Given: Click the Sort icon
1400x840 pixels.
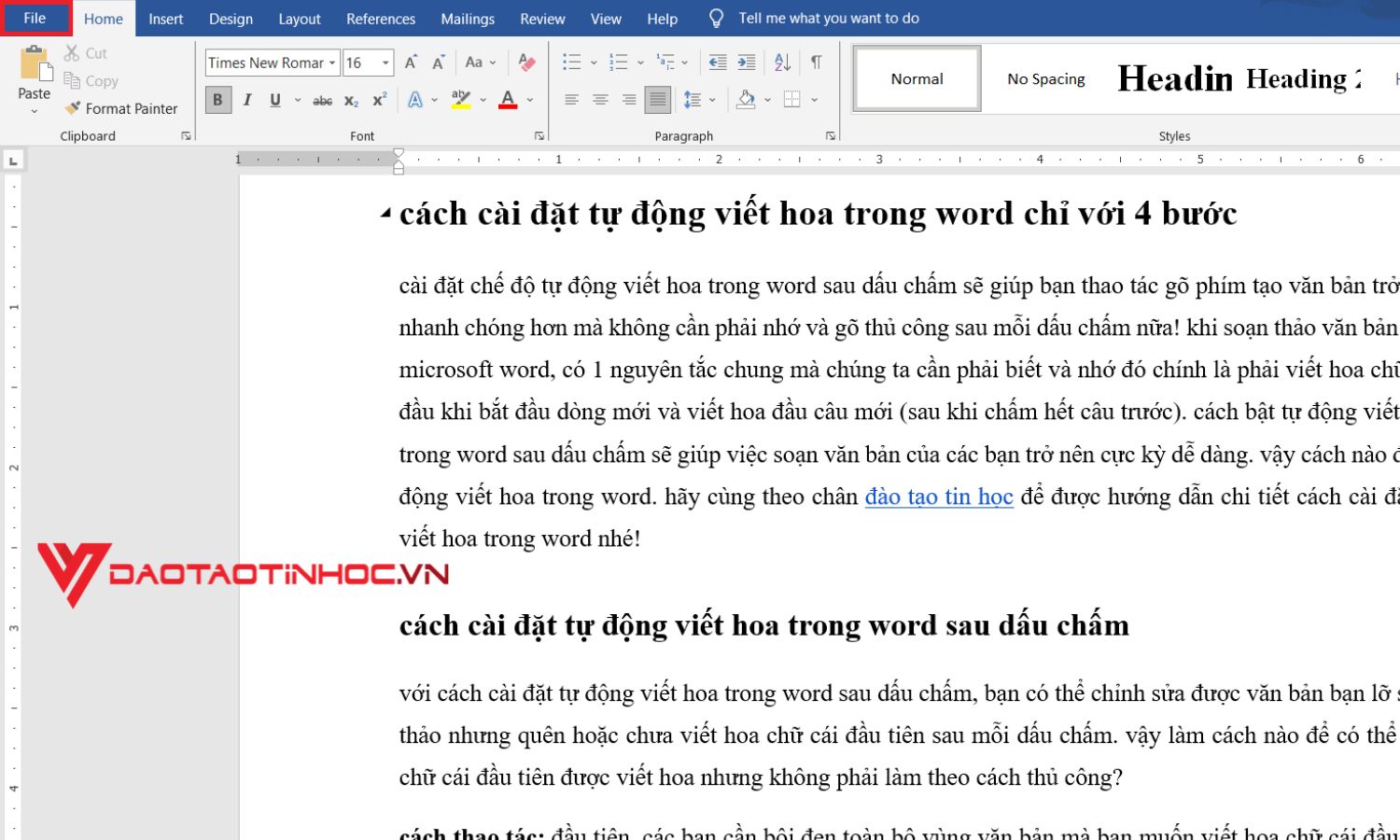Looking at the screenshot, I should pos(782,63).
